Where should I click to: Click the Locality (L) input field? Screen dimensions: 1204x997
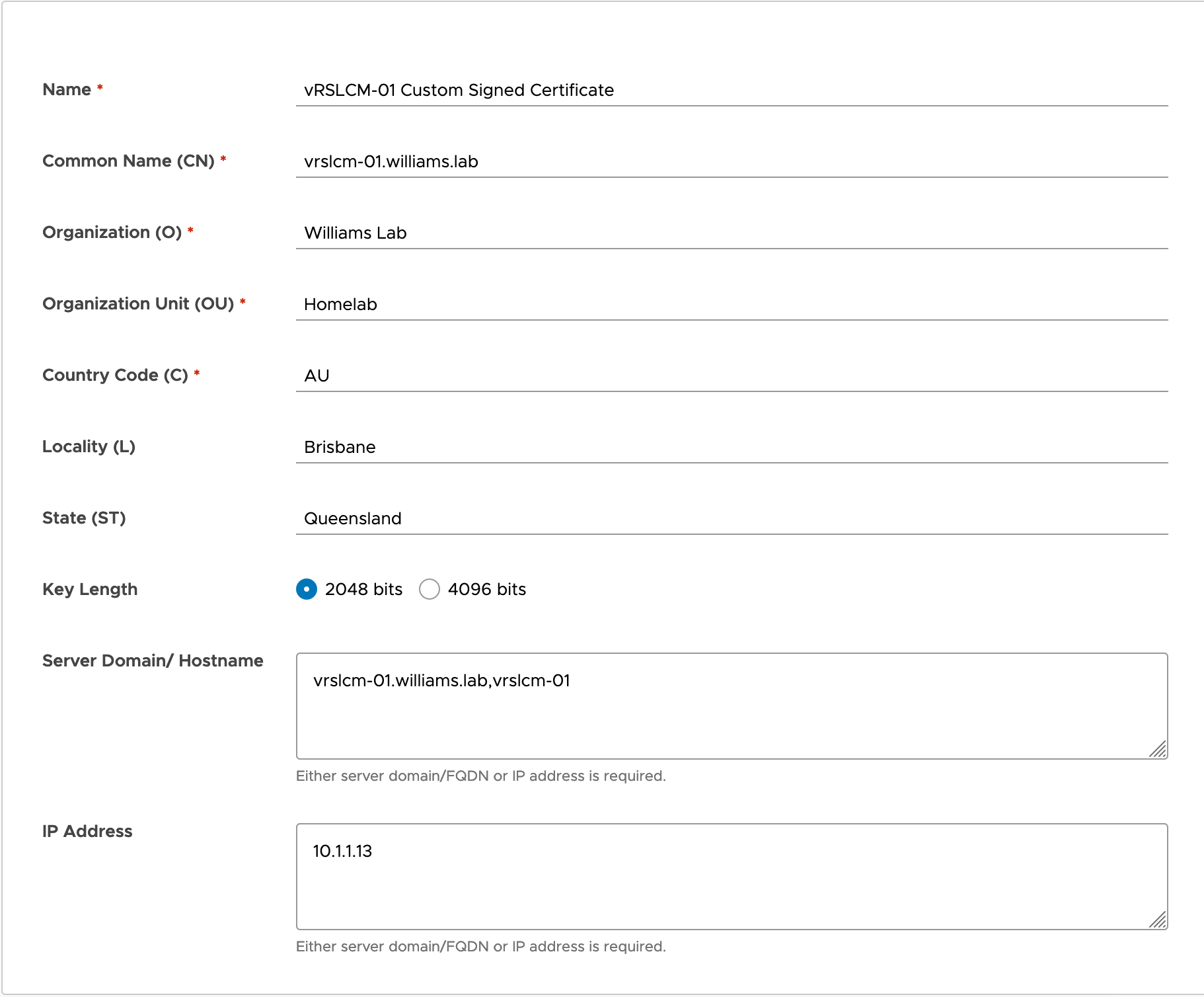tap(732, 447)
